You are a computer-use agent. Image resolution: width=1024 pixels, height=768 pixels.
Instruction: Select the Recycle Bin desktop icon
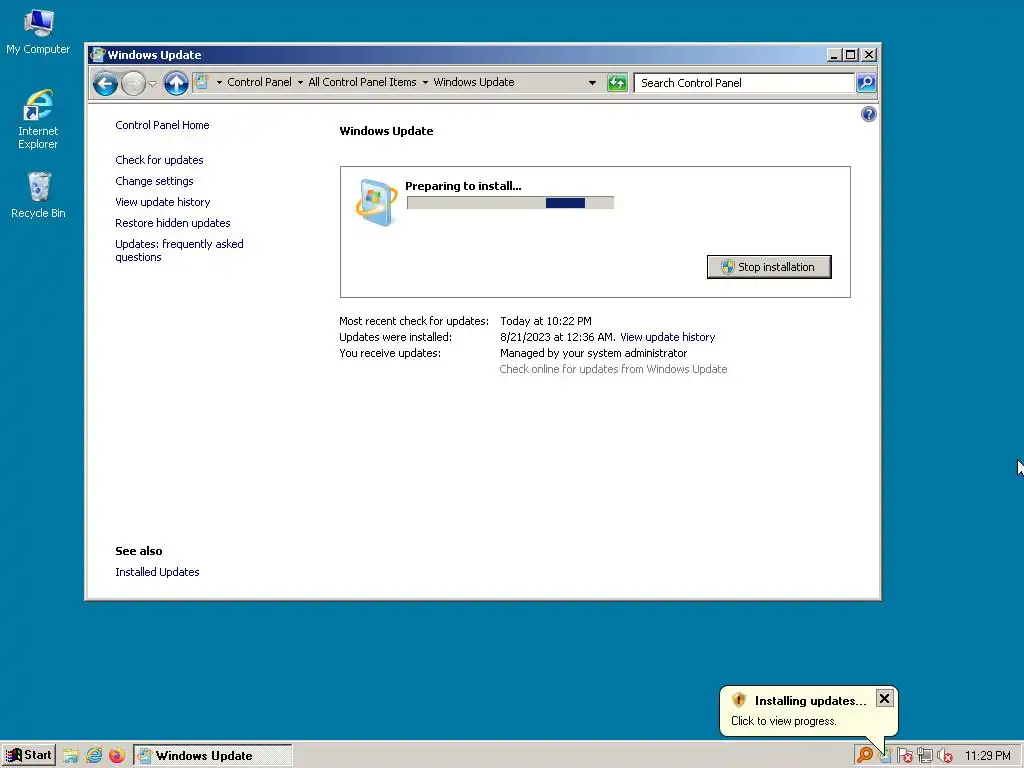click(38, 195)
